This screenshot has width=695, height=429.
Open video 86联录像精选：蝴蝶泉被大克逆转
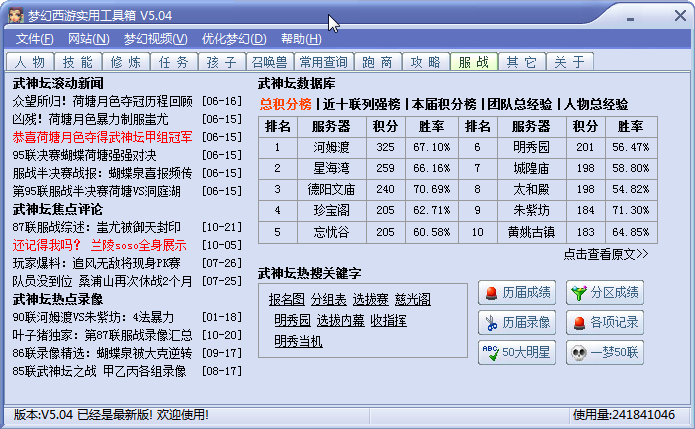[102, 353]
